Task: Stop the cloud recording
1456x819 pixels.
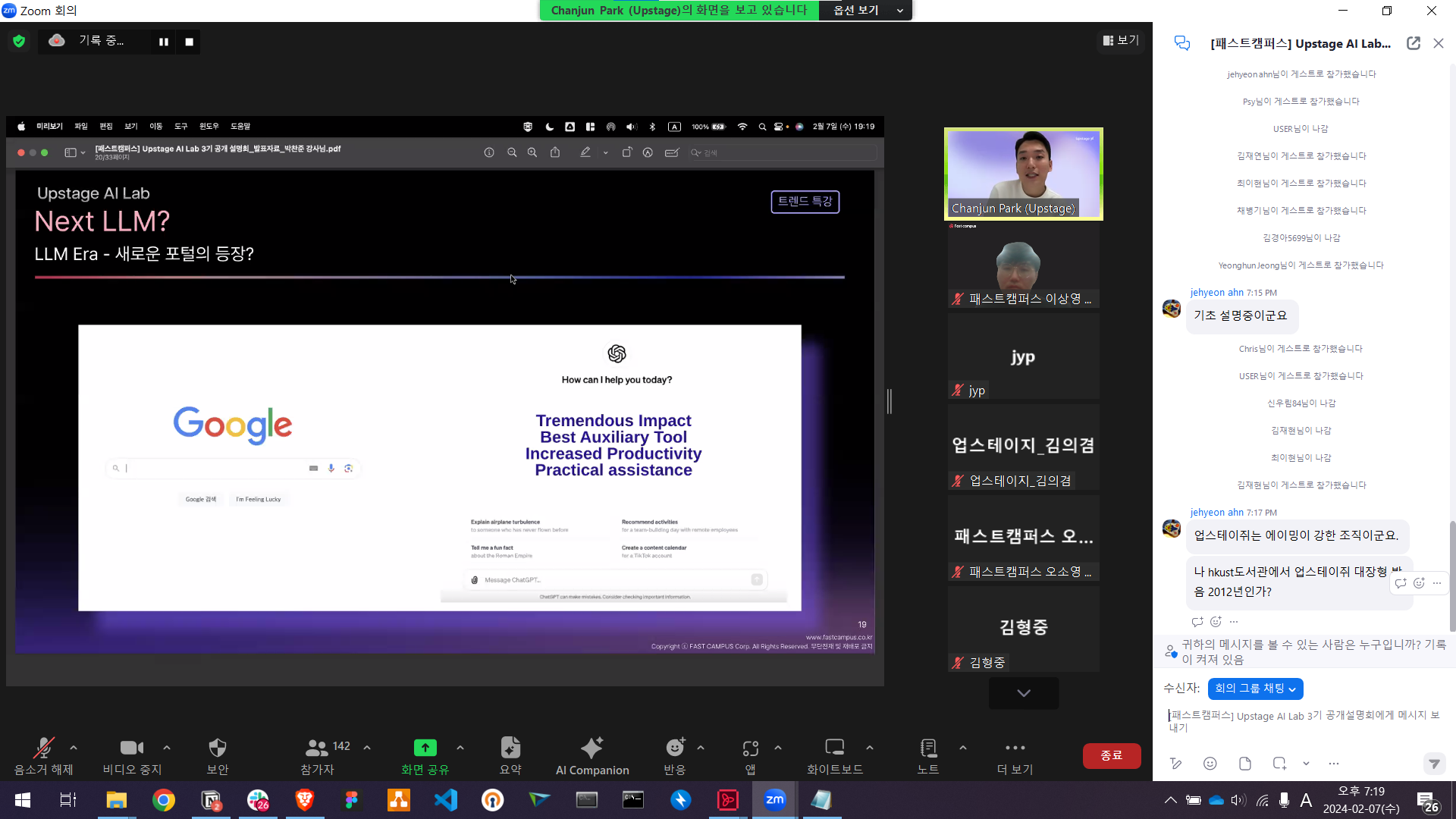Action: (190, 42)
